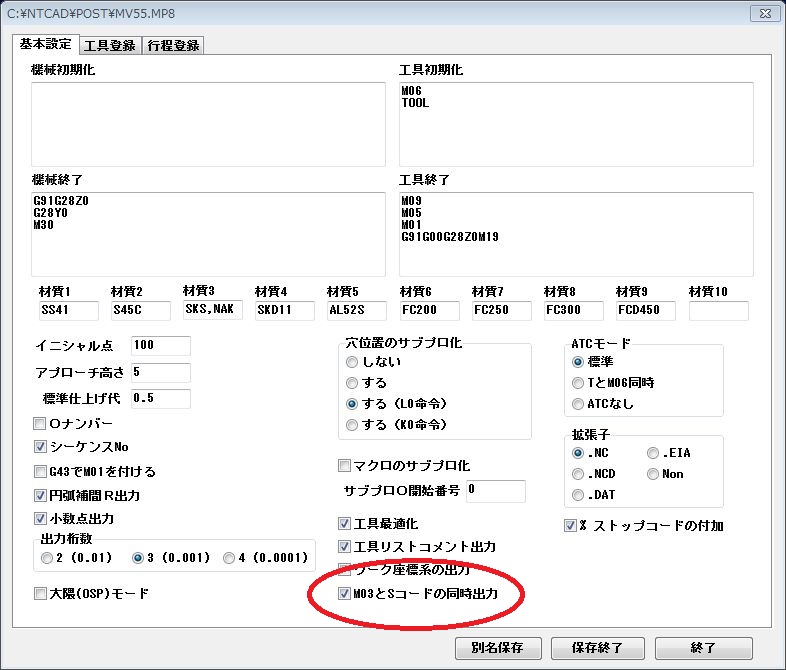Select TとM06同時 ATC mode

pyautogui.click(x=577, y=383)
